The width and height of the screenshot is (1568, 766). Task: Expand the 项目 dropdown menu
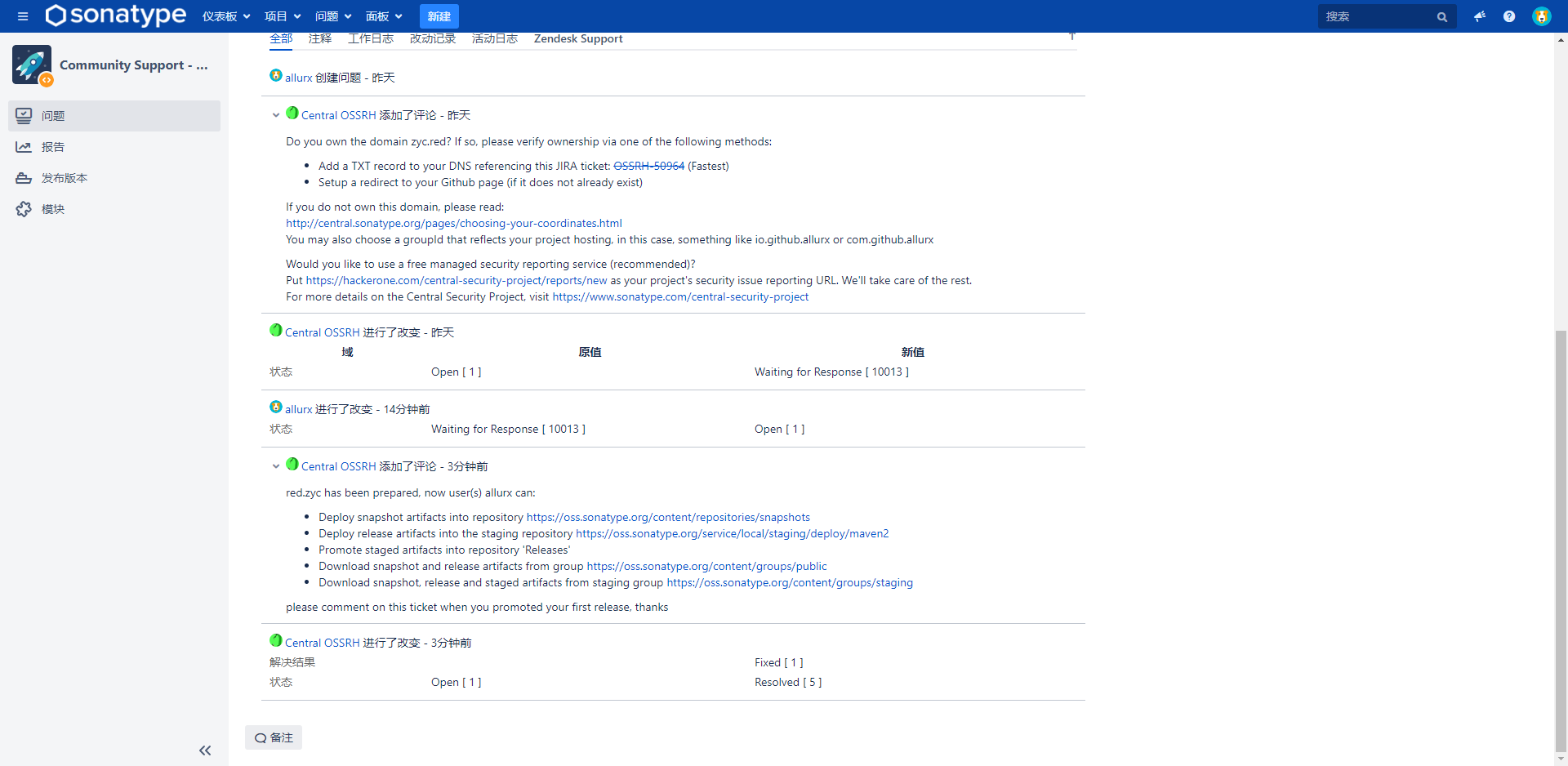[x=283, y=16]
